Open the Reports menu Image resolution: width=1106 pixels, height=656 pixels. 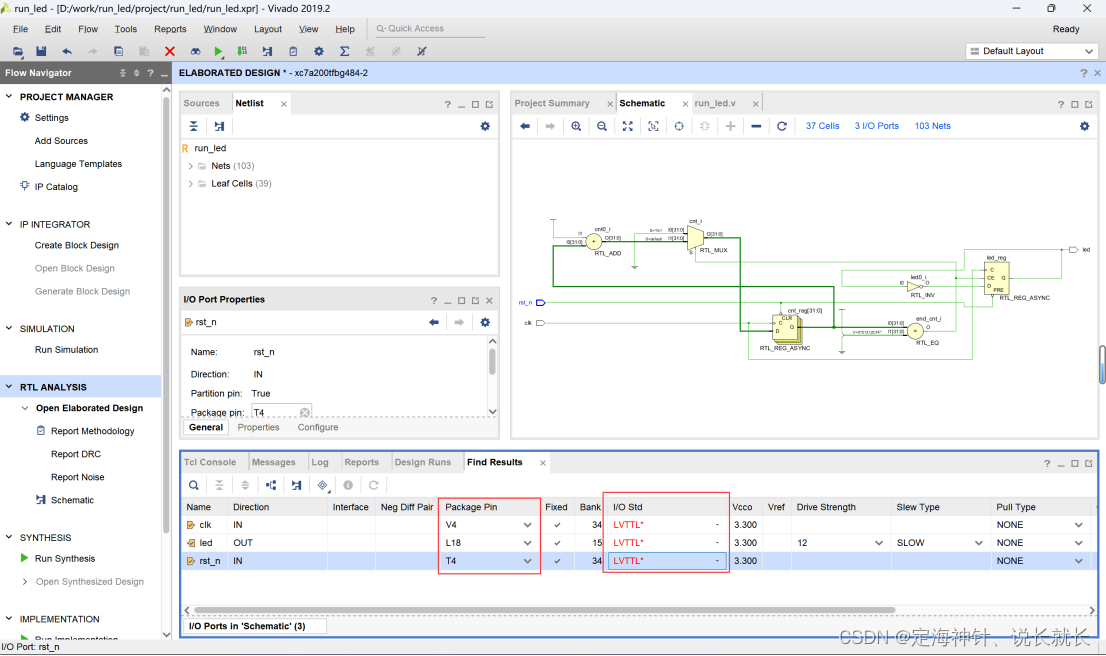click(170, 29)
